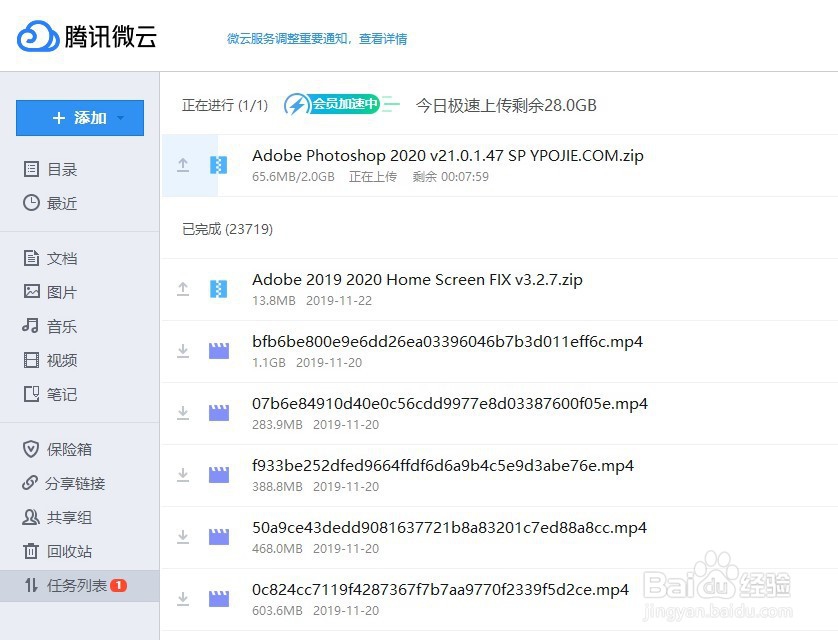Click the 13.8MB 2019-11-22 file details
Viewport: 838px width, 640px height.
click(x=312, y=301)
